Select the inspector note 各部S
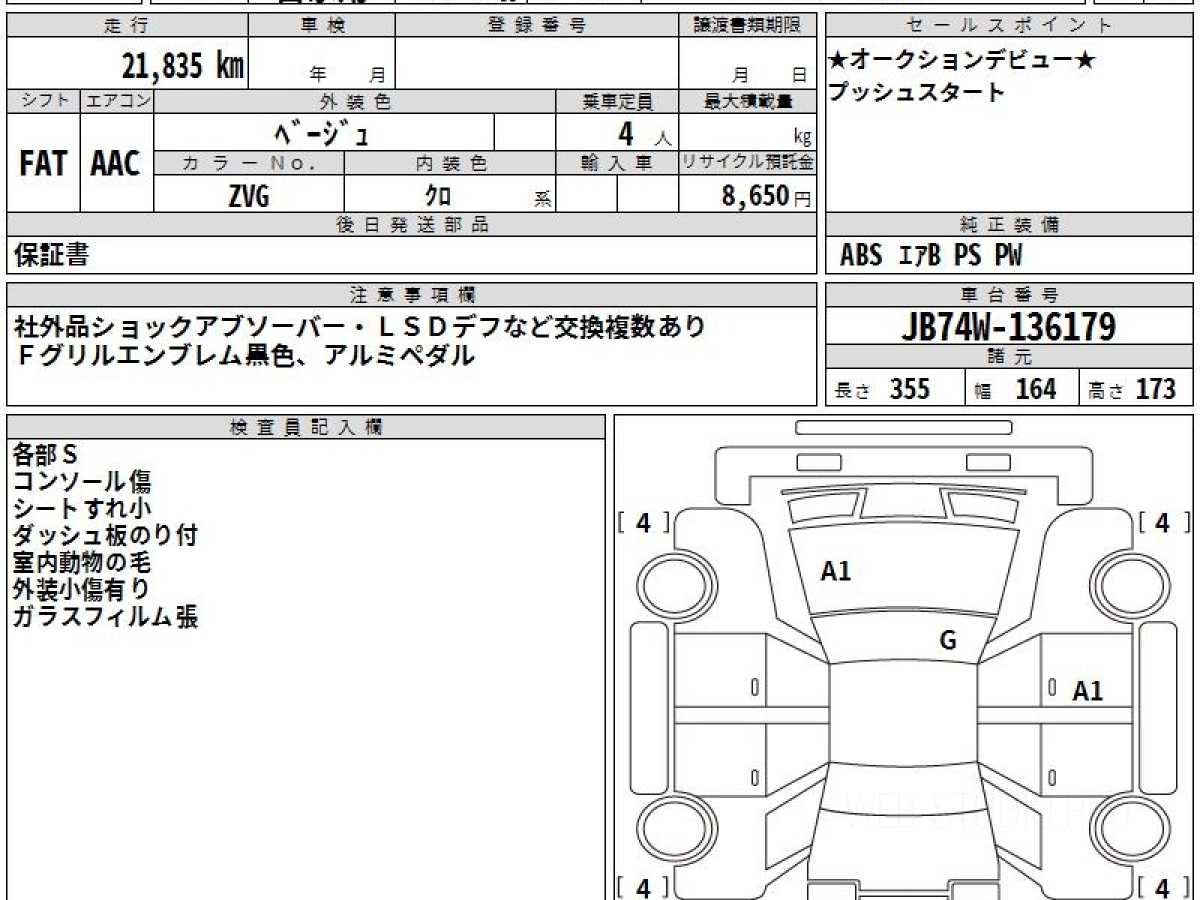 pyautogui.click(x=45, y=455)
